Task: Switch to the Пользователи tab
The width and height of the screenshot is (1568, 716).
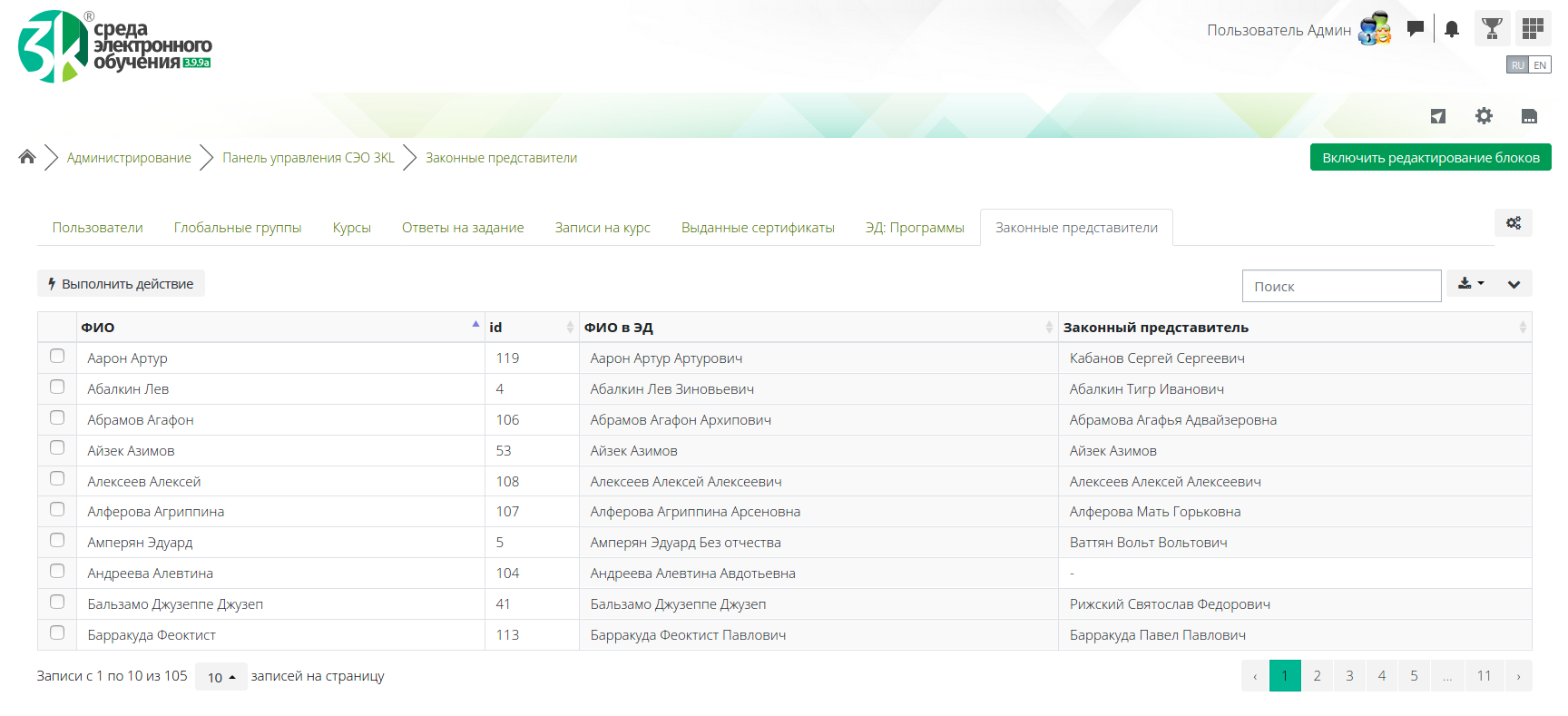Action: (x=97, y=228)
